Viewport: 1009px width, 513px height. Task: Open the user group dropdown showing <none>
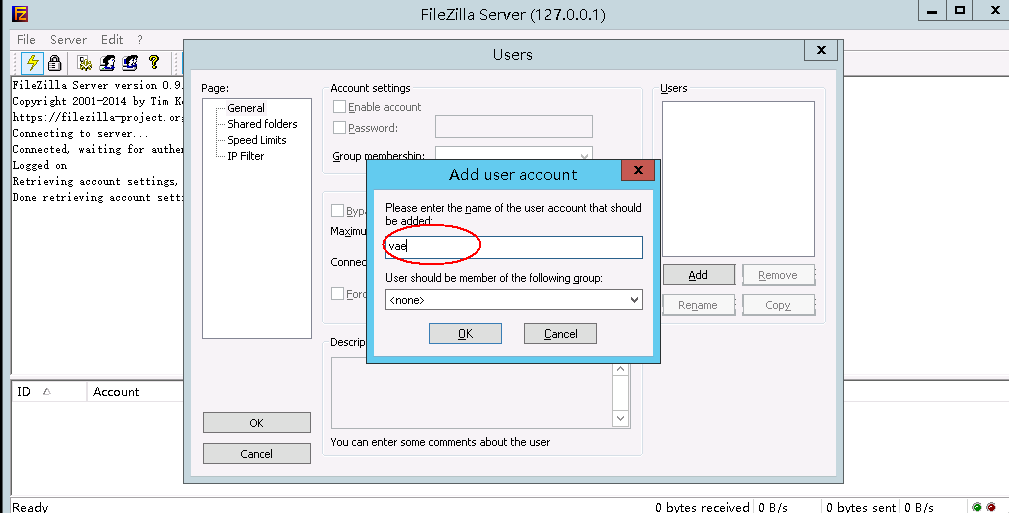coord(513,299)
